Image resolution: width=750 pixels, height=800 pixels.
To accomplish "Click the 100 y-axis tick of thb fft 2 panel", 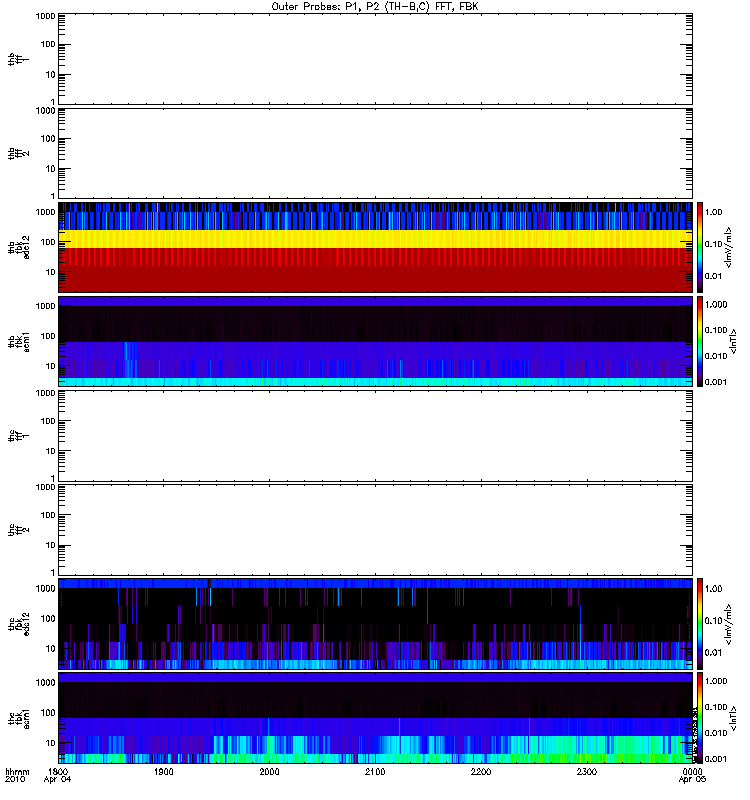I will 48,139.
